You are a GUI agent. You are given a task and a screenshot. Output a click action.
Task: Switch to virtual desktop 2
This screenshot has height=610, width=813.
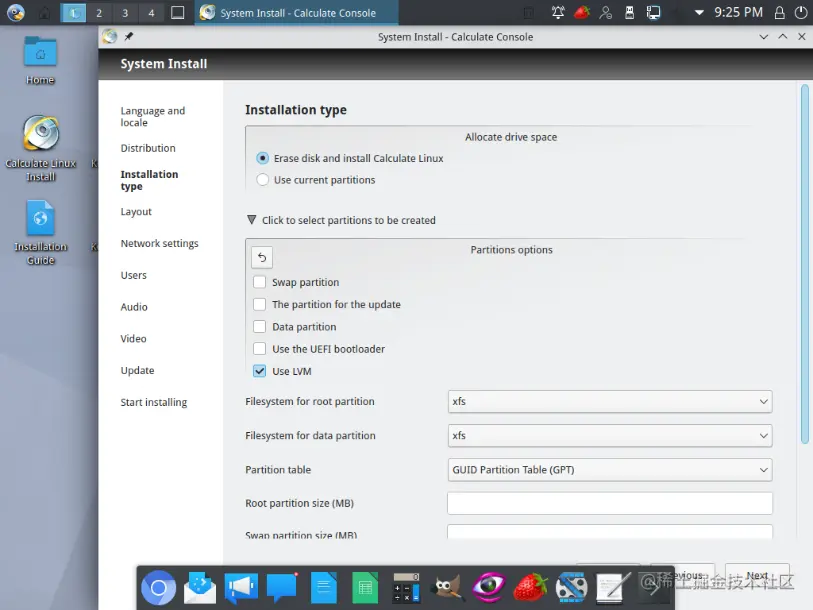point(99,13)
